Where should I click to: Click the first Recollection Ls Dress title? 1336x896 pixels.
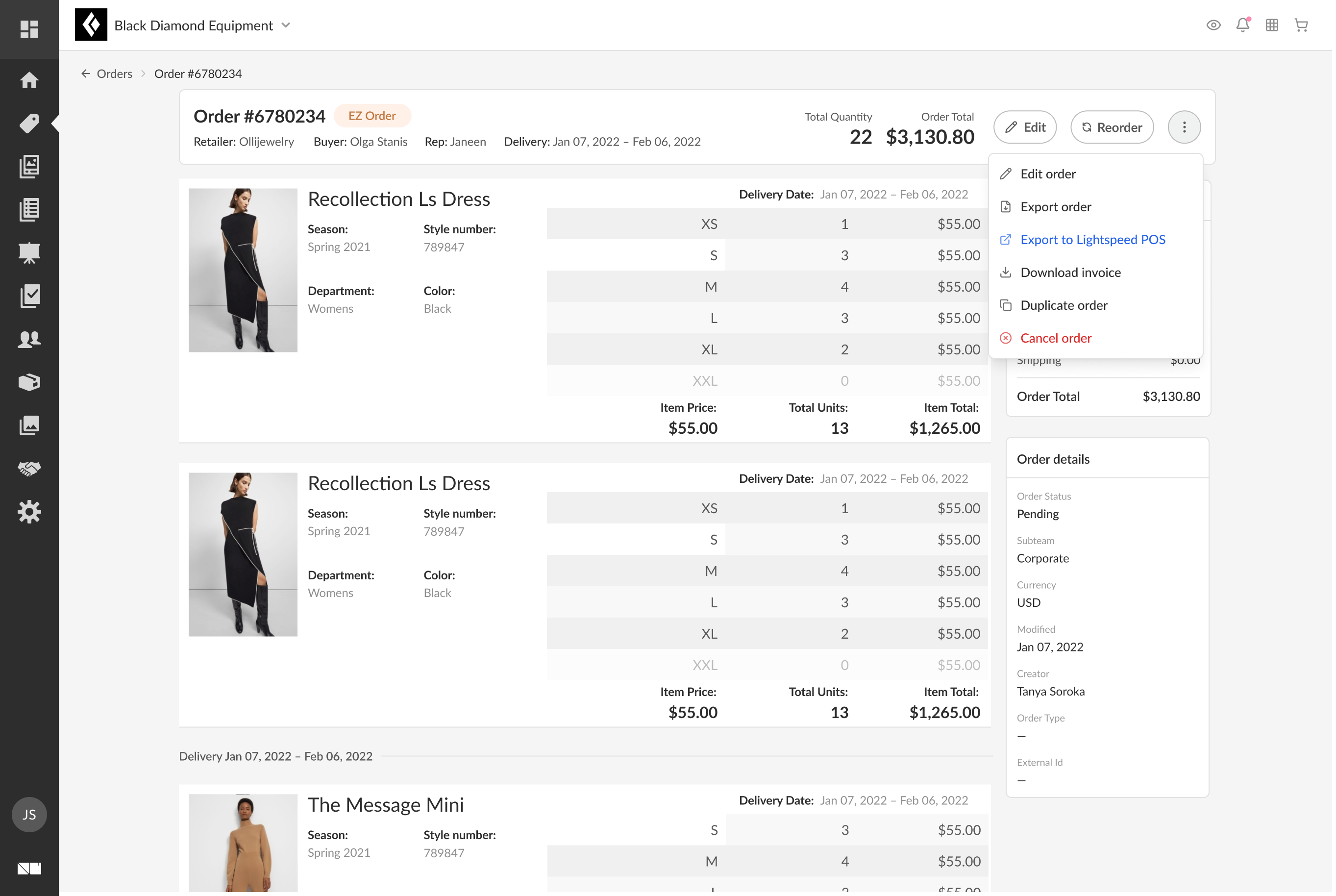point(399,199)
